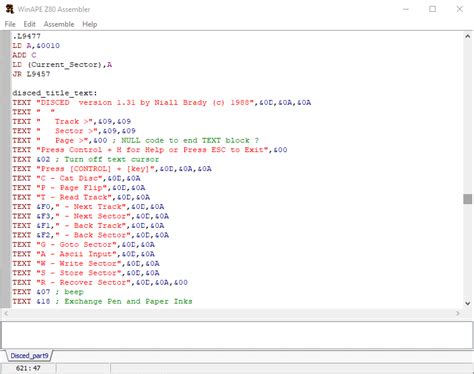Click the W - Write Sector line
This screenshot has width=474, height=374.
(86, 264)
